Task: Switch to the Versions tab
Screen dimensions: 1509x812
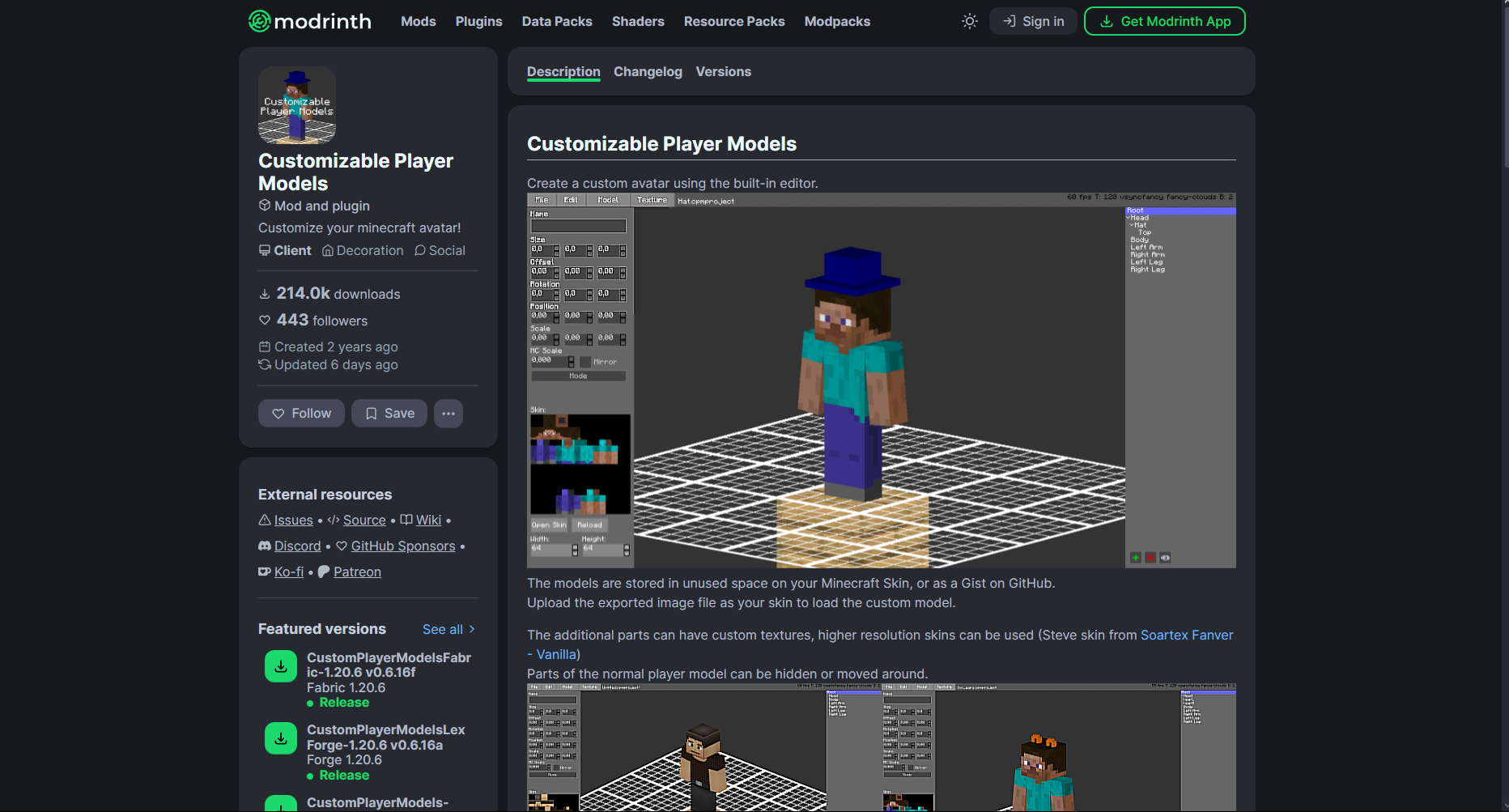Action: click(x=723, y=71)
